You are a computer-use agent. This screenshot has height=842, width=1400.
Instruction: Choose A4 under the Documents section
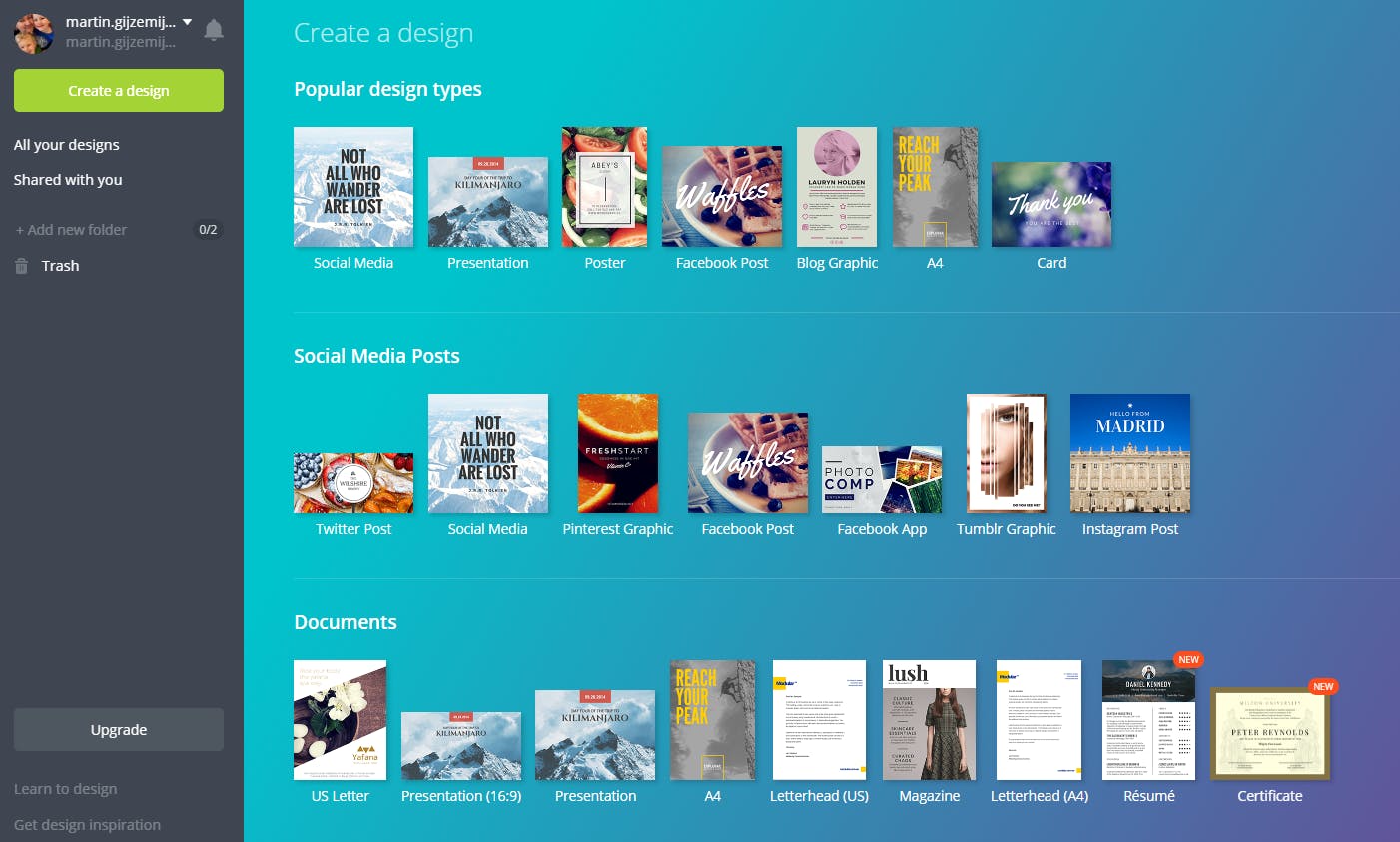click(x=712, y=720)
